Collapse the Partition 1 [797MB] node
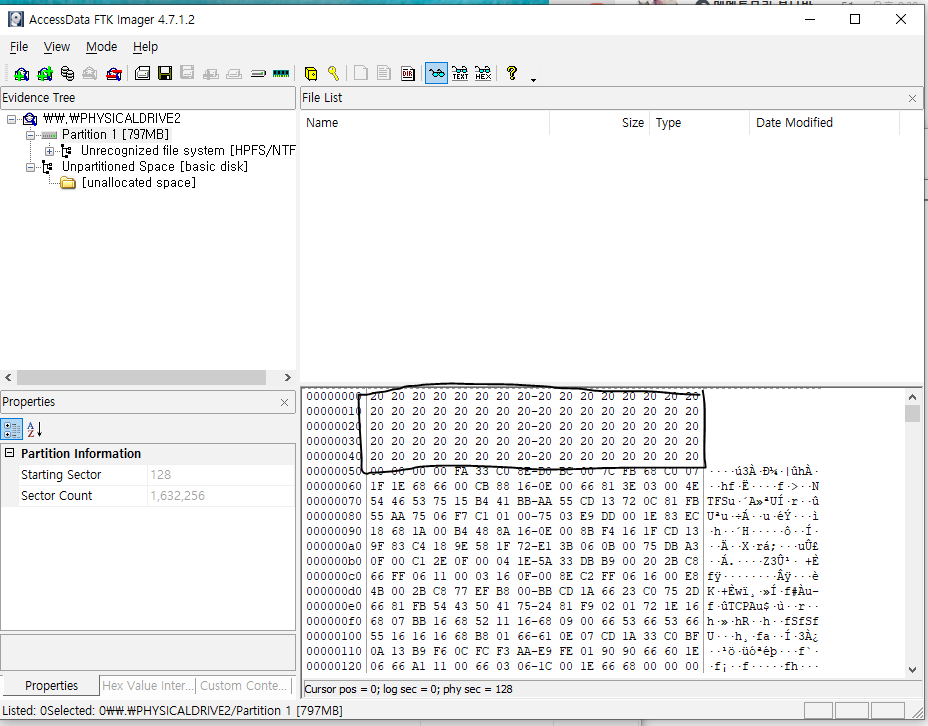Screen dimensions: 928x726 coord(30,135)
